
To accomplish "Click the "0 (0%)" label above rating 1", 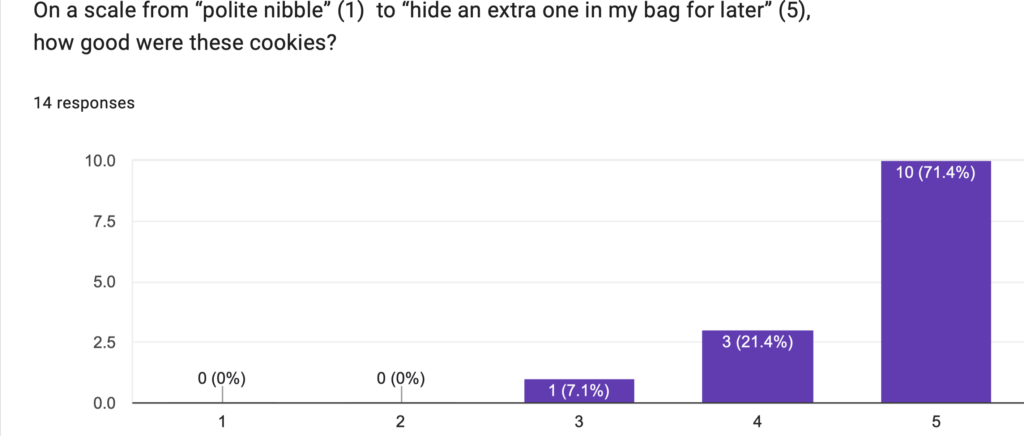I will (x=222, y=378).
